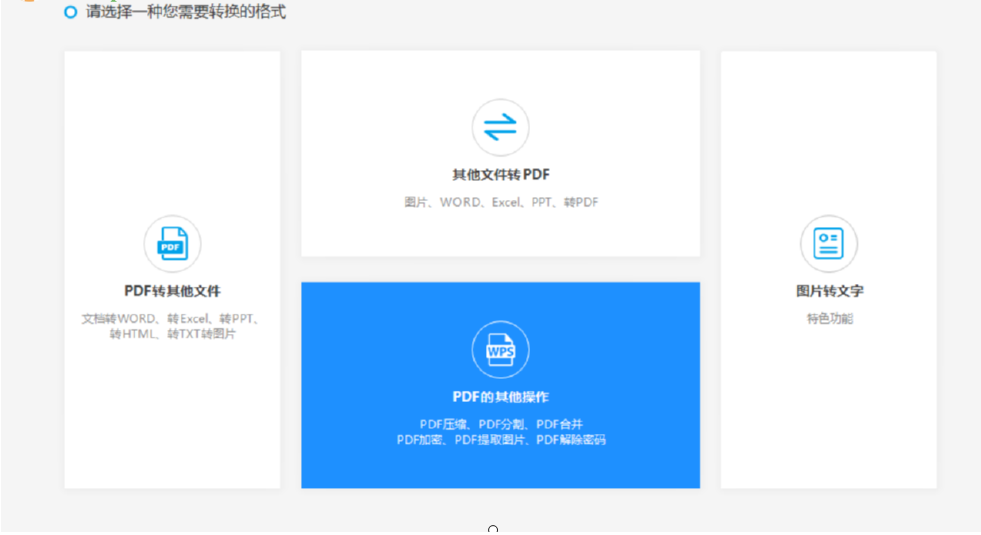981x535 pixels.
Task: Click "文档转WORD、转Excel、转PPT" description line
Action: pos(172,319)
